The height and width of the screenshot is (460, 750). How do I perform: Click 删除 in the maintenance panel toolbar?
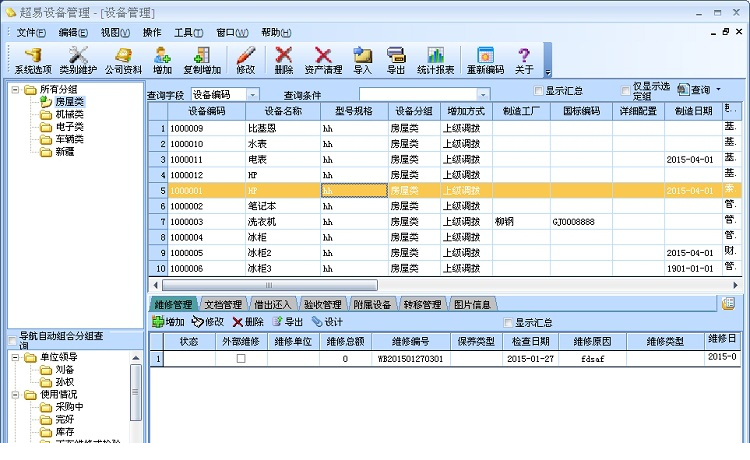pos(248,322)
